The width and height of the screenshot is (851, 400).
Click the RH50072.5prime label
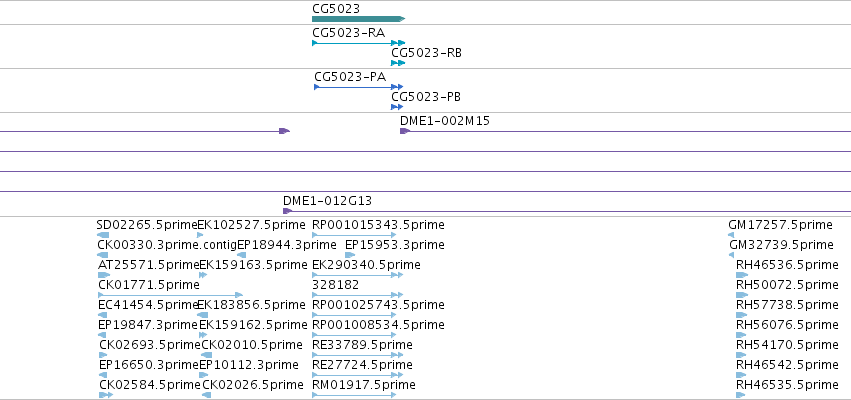pos(787,285)
